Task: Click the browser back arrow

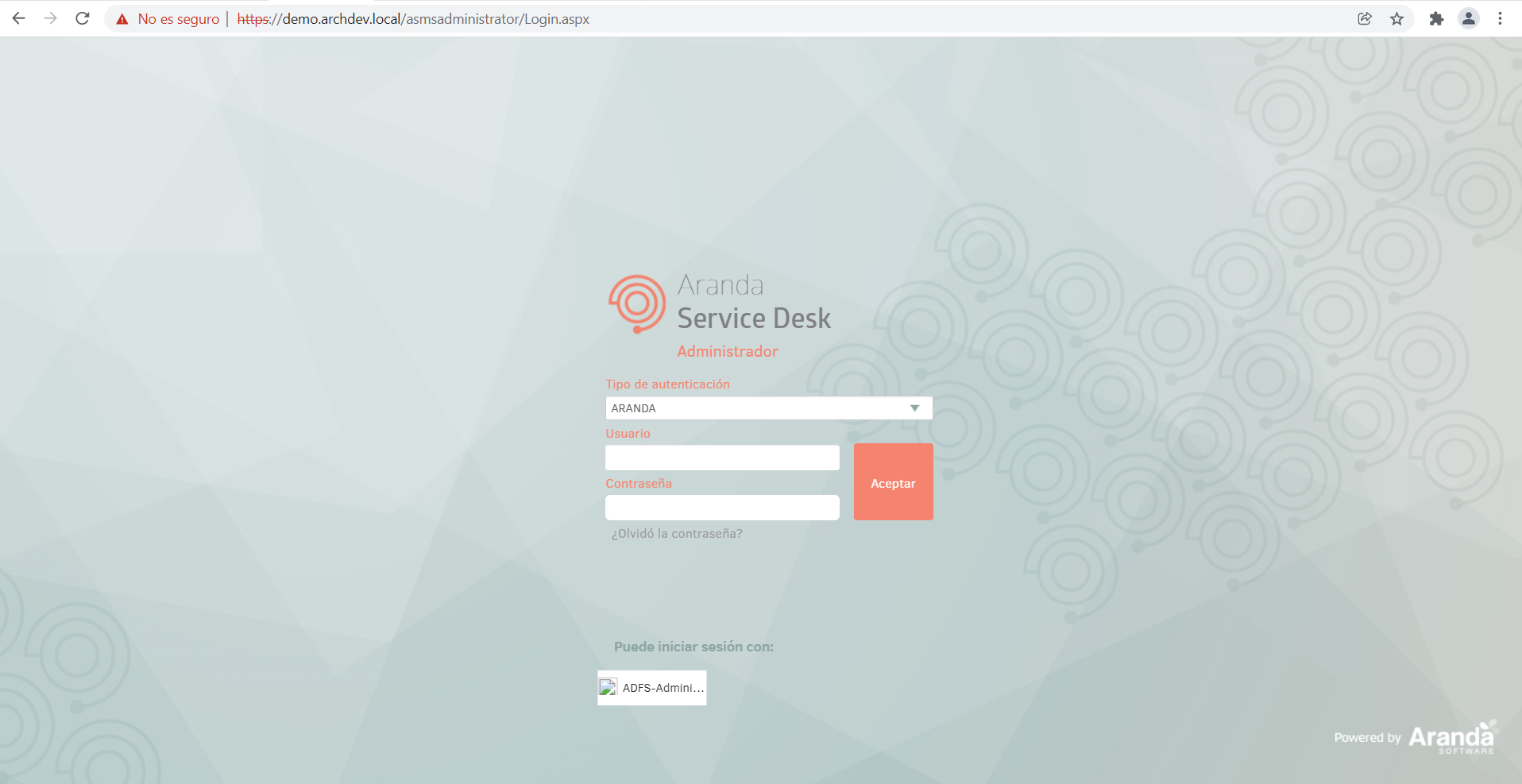Action: point(18,18)
